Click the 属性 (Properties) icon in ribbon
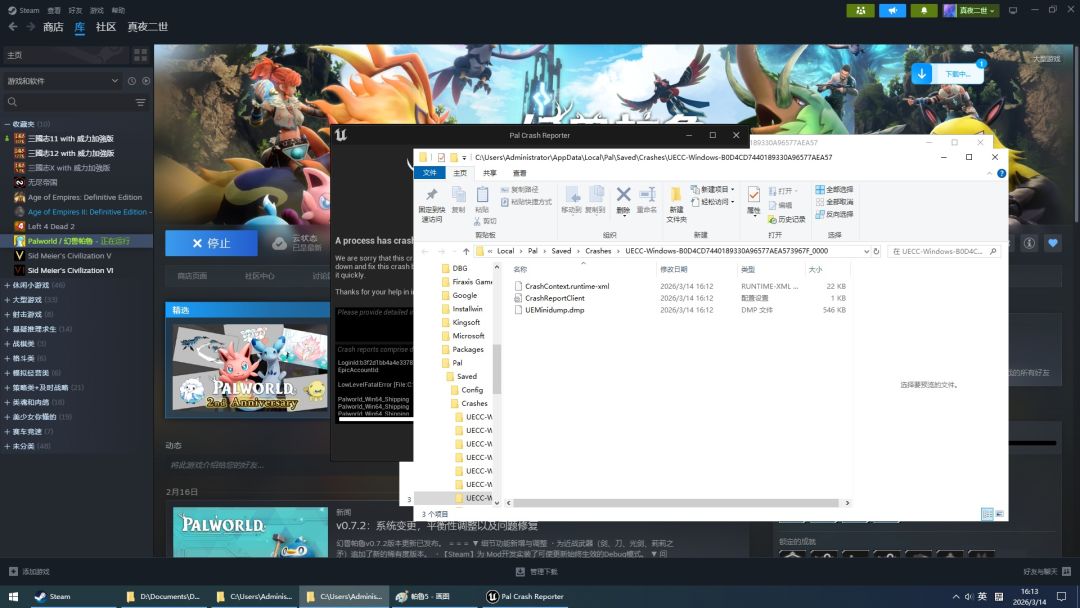Viewport: 1080px width, 608px height. (x=753, y=197)
